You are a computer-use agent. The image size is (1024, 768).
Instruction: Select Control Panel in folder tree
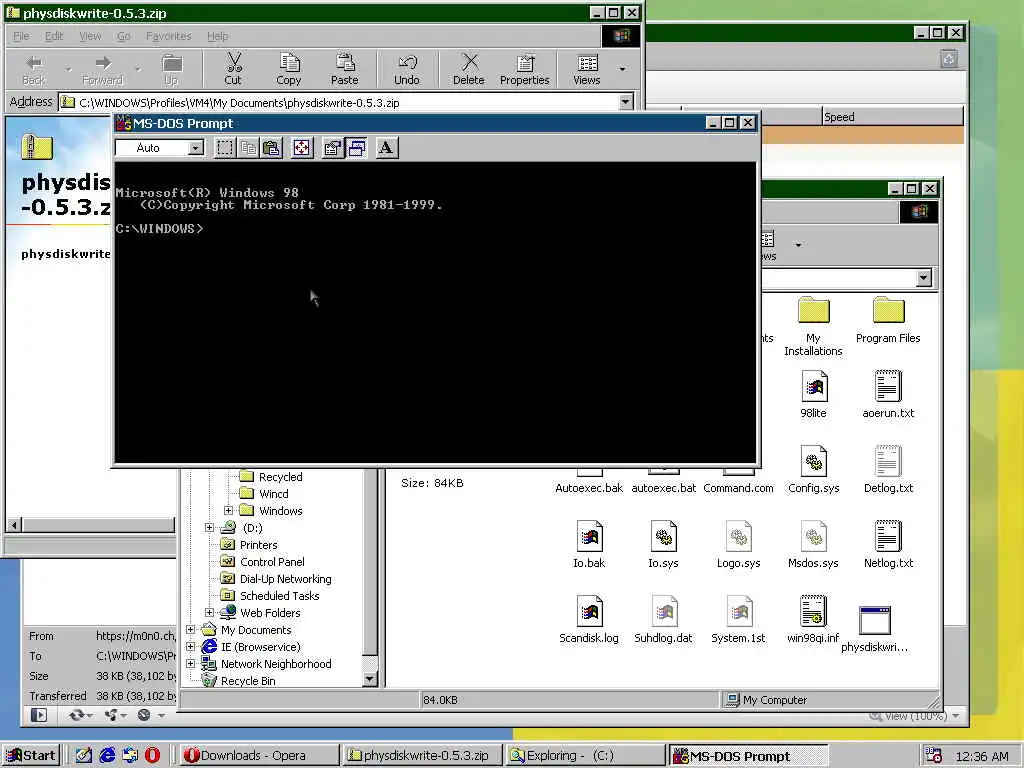[x=272, y=562]
